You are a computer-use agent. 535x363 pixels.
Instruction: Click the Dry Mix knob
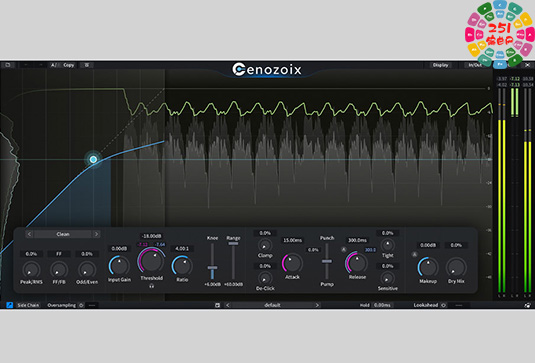456,267
